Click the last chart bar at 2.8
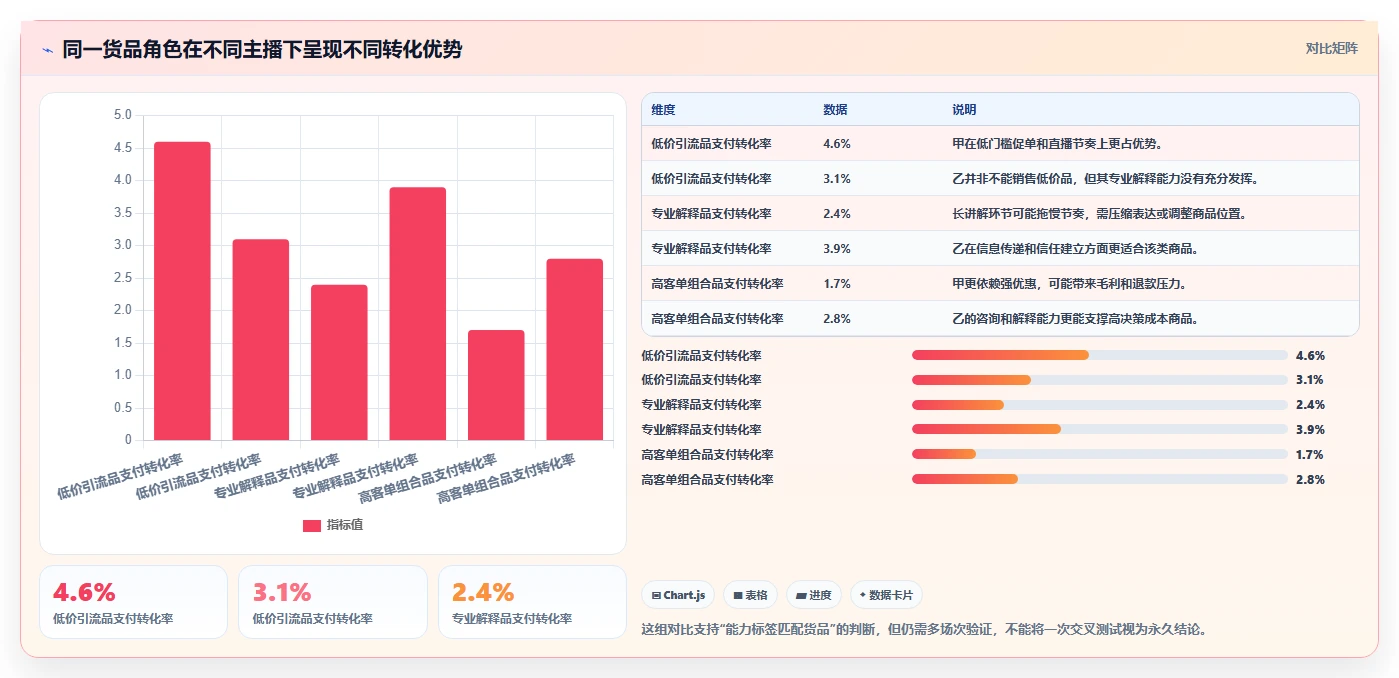Screen dimensions: 1399x678 pos(575,349)
